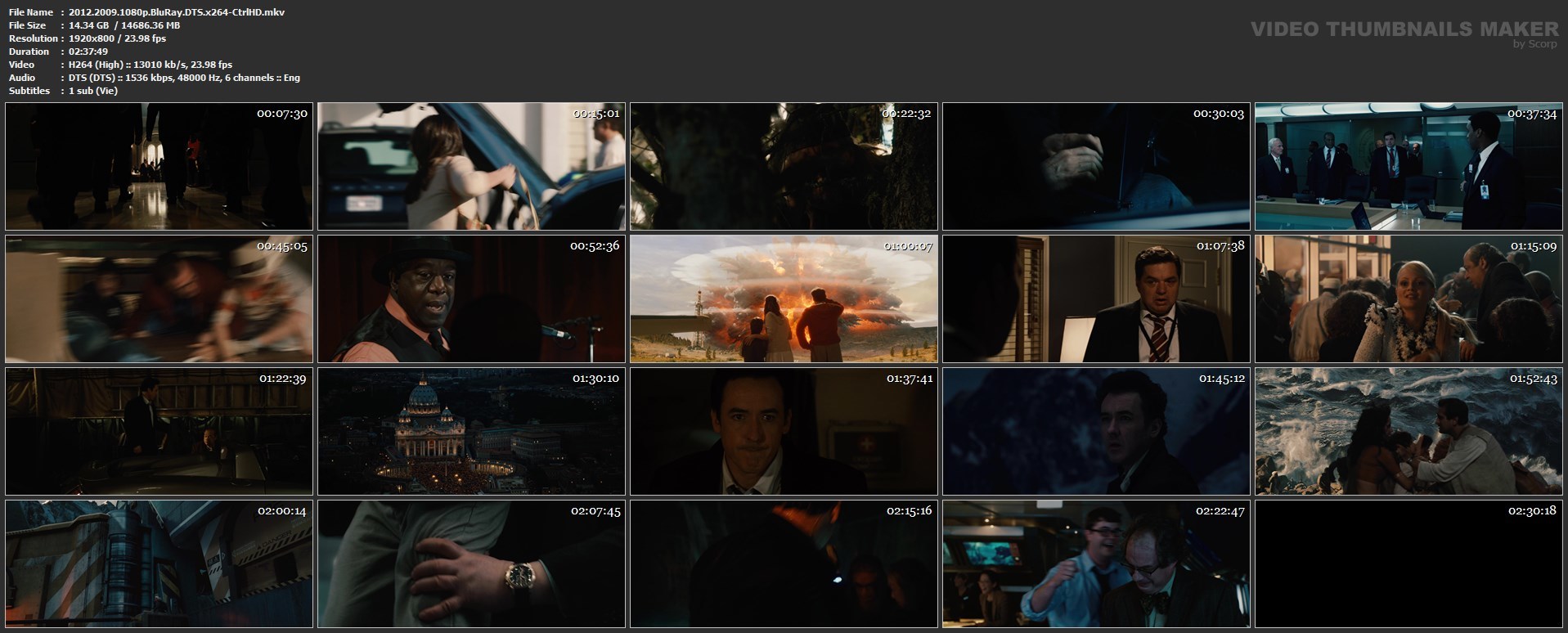Click the 'Subtitles' label
This screenshot has height=633, width=1568.
click(x=29, y=91)
